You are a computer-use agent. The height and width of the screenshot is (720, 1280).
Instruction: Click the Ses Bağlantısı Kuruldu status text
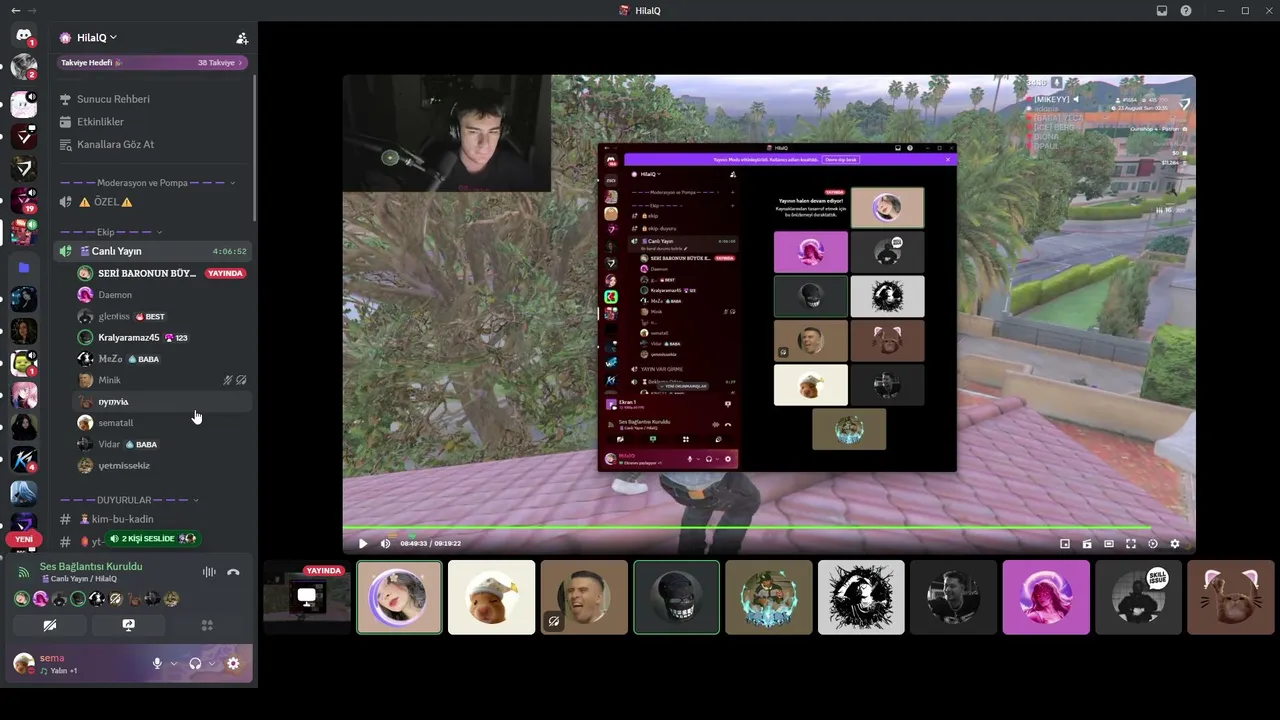[x=91, y=567]
